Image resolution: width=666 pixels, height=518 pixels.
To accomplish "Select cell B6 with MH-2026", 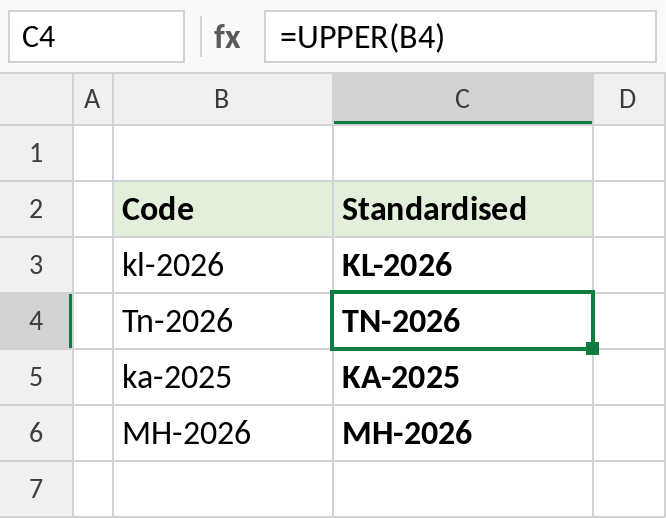I will pyautogui.click(x=223, y=433).
